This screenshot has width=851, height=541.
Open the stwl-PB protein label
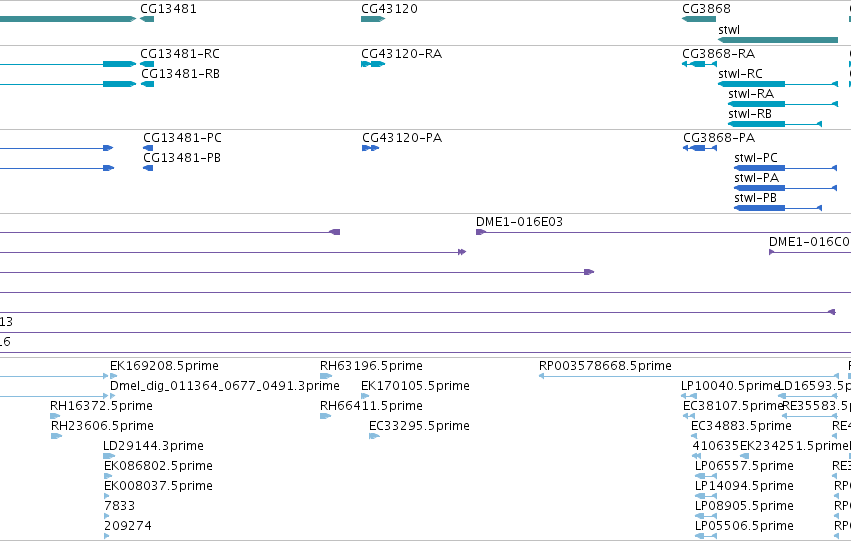click(755, 198)
